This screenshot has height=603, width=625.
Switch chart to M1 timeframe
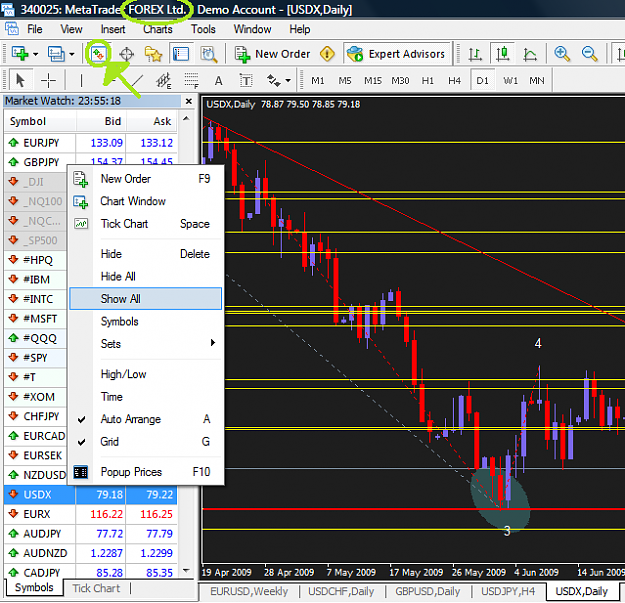point(318,81)
